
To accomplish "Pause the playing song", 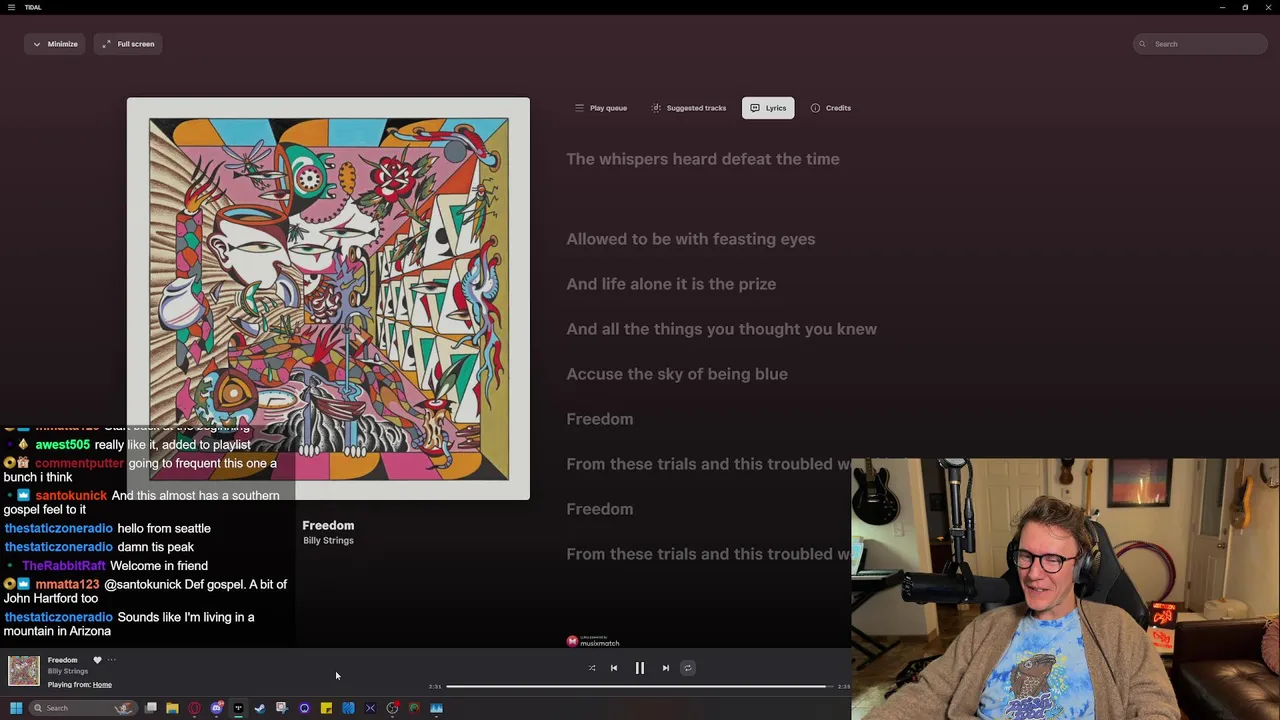I will (x=640, y=668).
